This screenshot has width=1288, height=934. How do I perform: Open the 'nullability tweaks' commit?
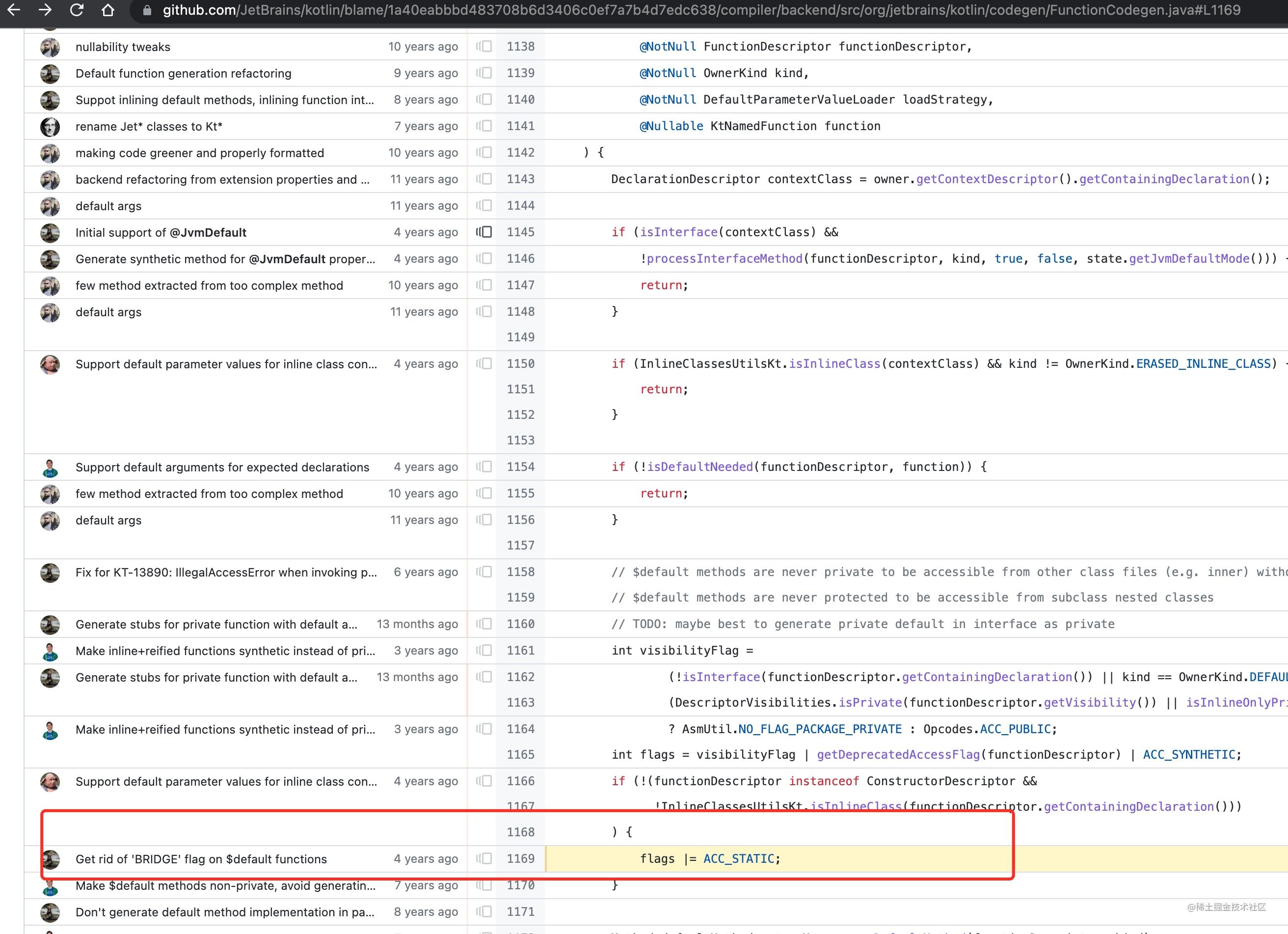tap(123, 47)
